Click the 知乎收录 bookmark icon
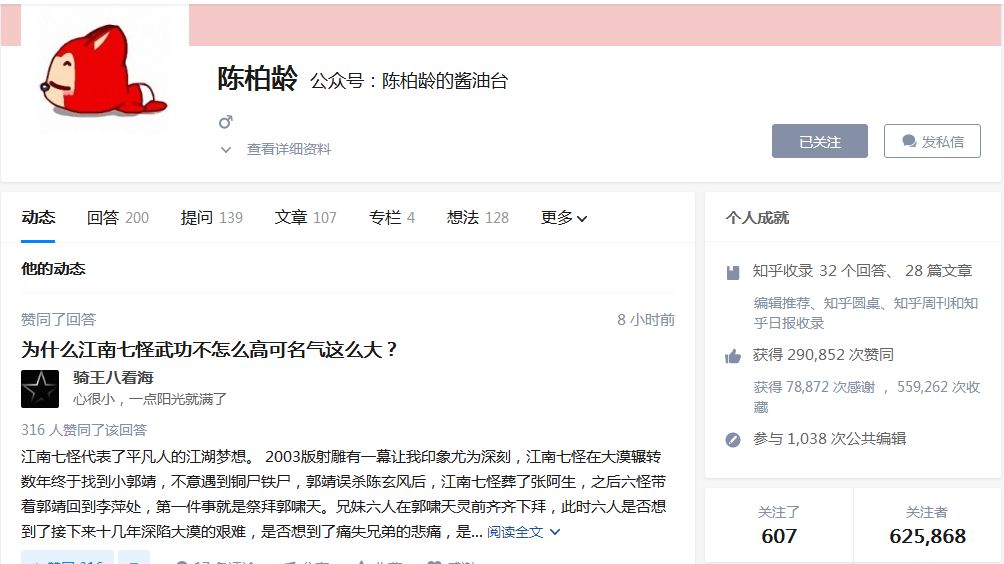This screenshot has height=564, width=1004. [733, 273]
